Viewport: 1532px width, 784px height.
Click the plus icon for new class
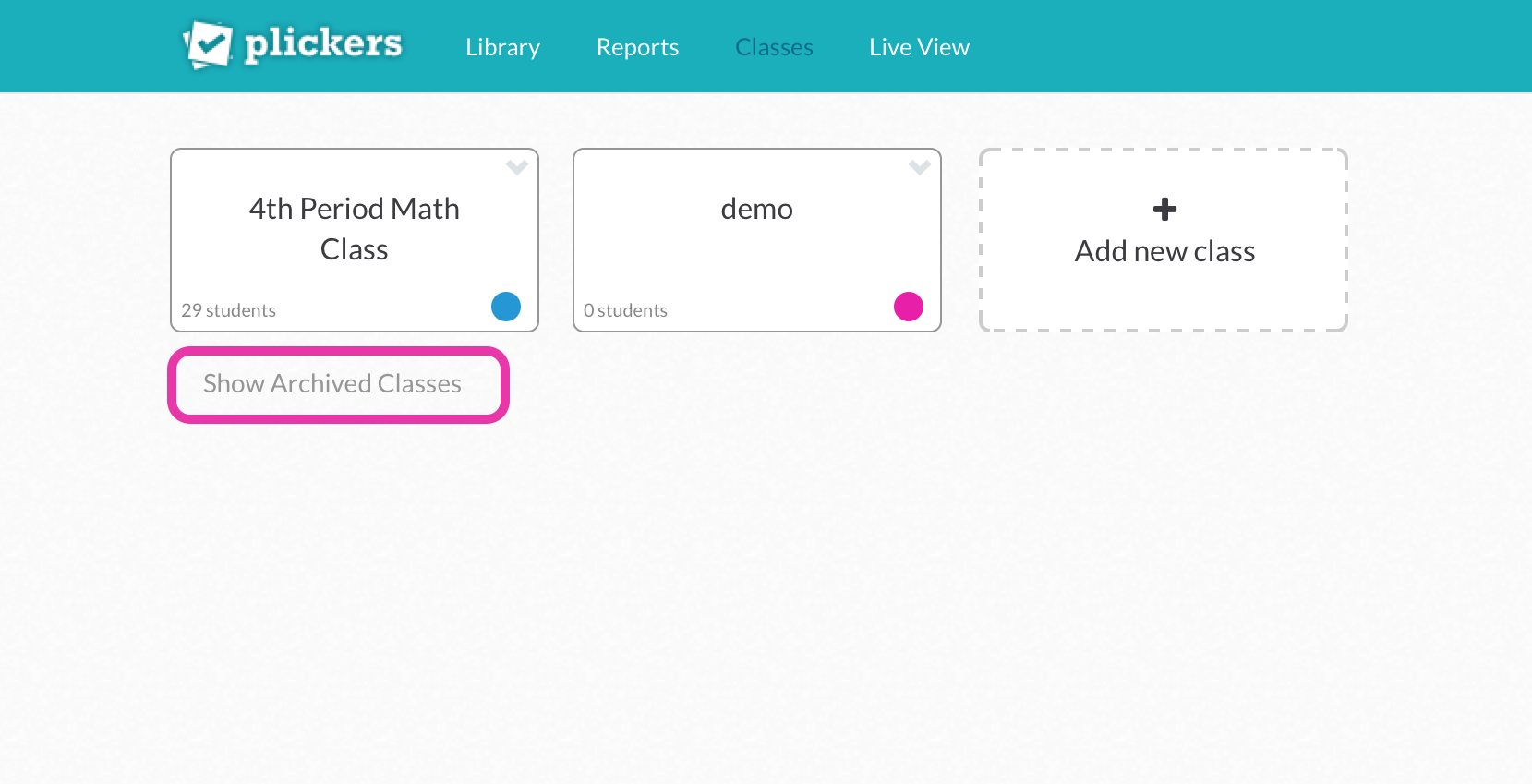click(x=1164, y=209)
